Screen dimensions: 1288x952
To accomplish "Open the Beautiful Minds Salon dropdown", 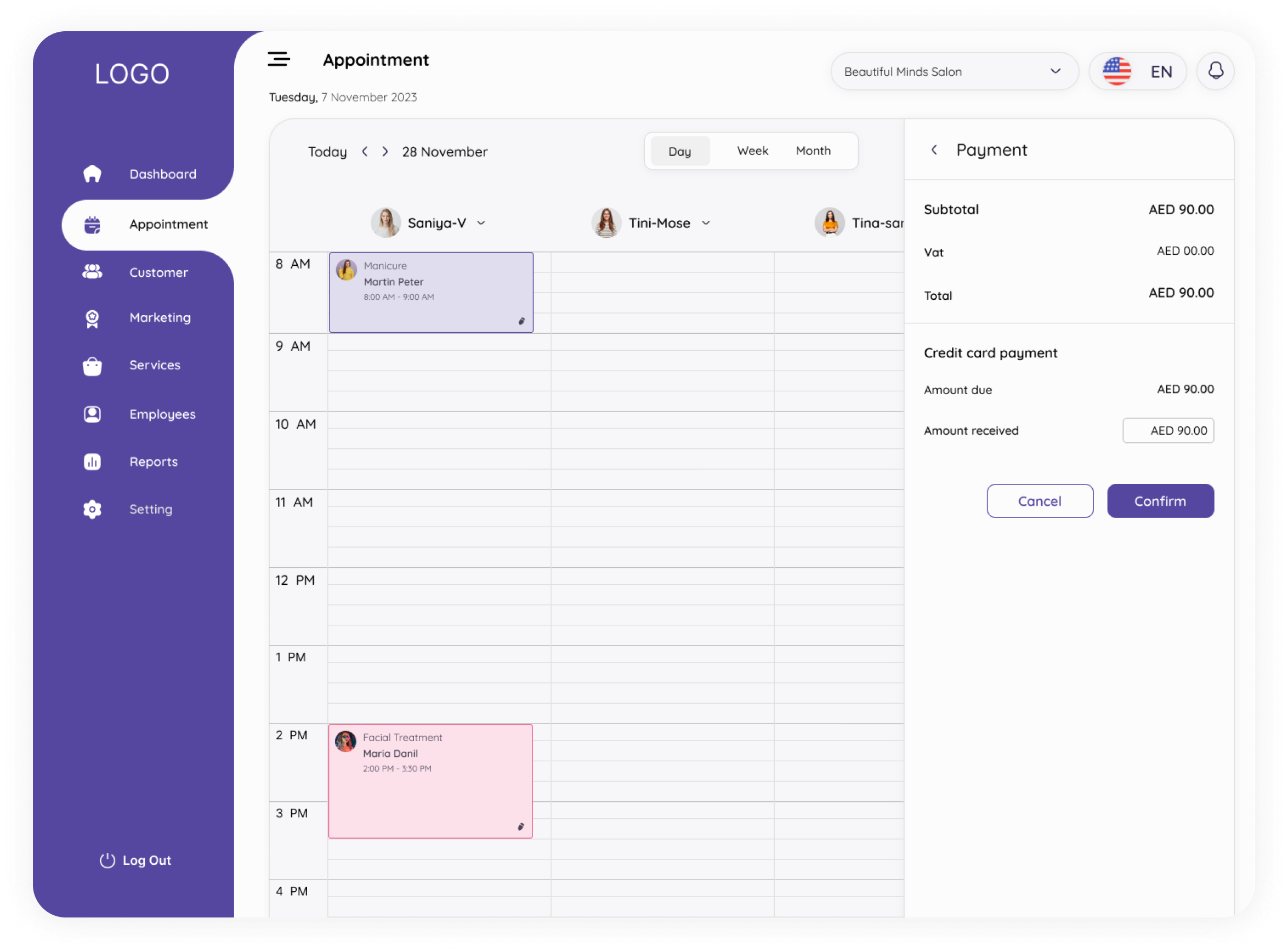I will [954, 71].
